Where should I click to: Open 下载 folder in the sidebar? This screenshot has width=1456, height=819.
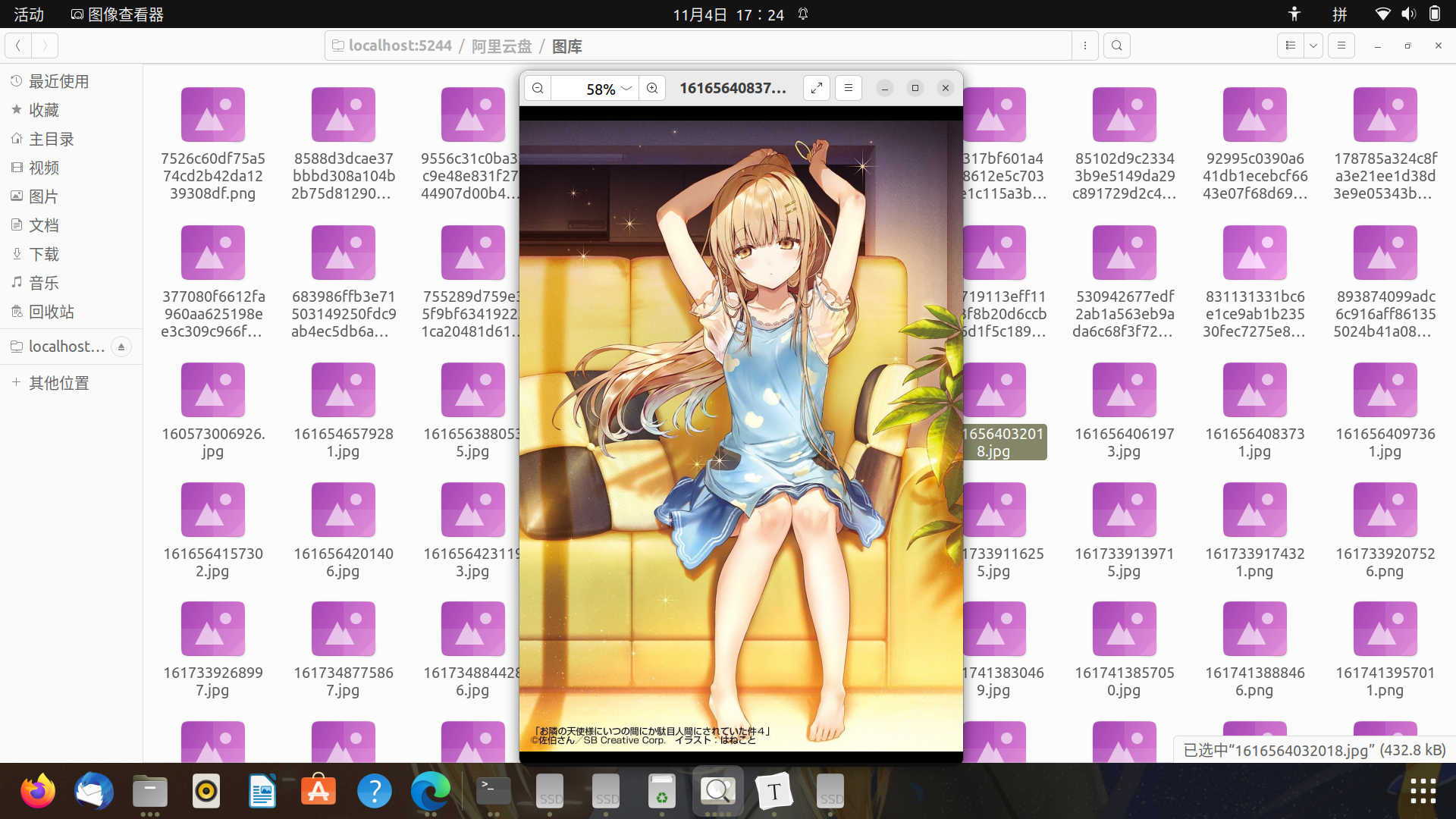click(71, 254)
